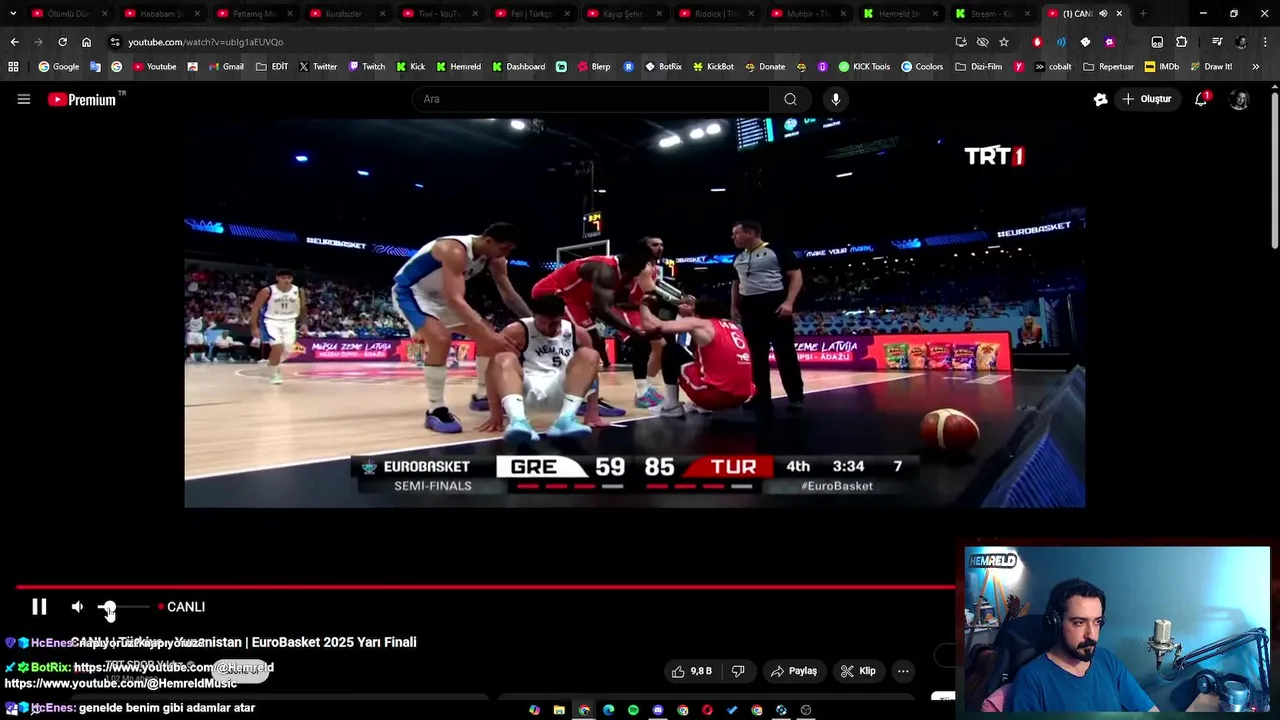1280x720 pixels.
Task: Open the Oluştur create menu
Action: (x=1146, y=99)
